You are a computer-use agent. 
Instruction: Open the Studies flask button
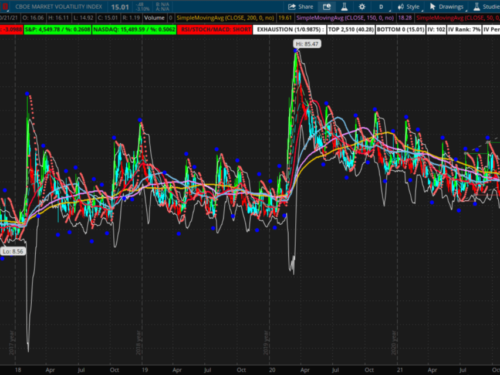tap(487, 7)
